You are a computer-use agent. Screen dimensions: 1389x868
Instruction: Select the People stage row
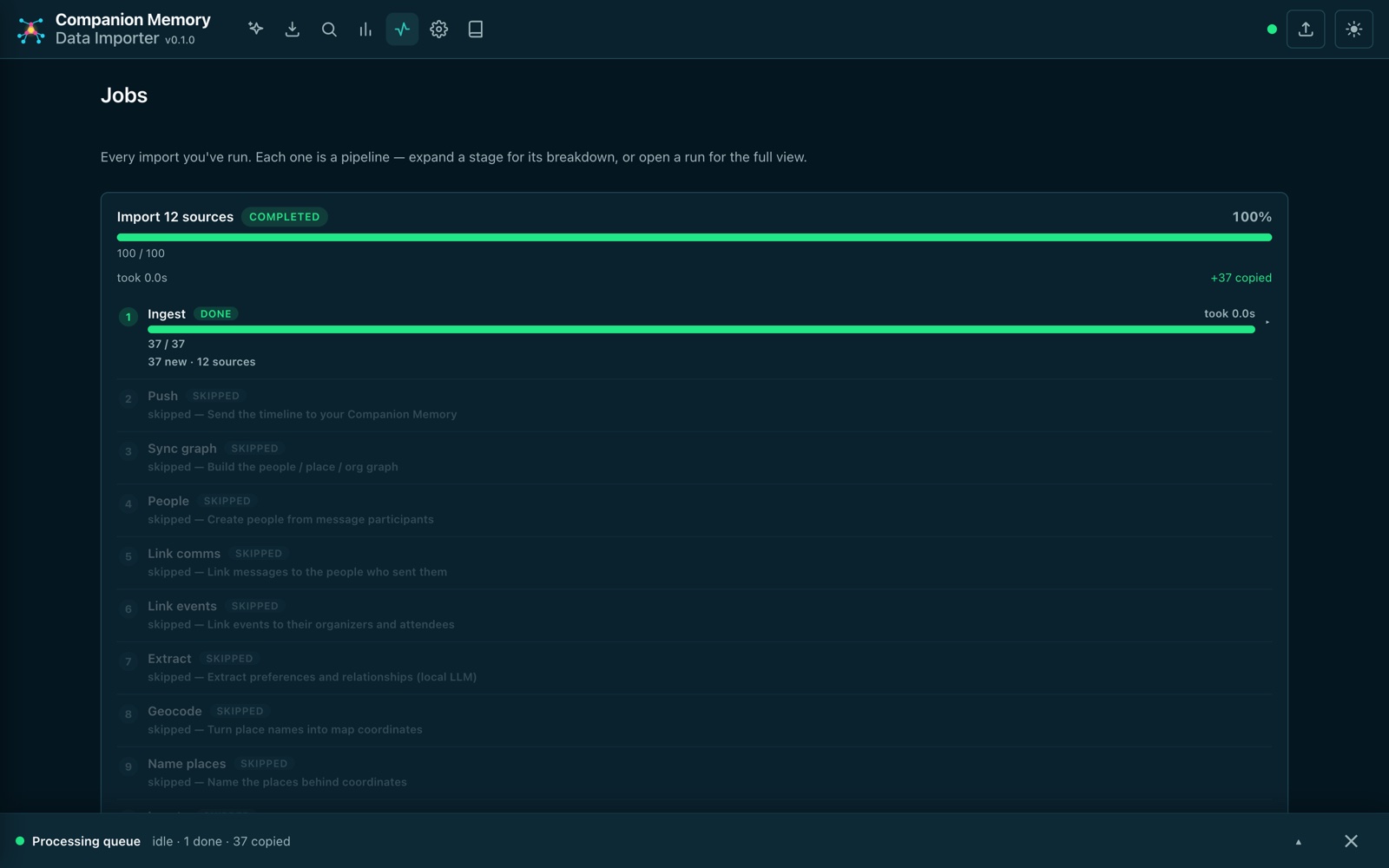(694, 510)
